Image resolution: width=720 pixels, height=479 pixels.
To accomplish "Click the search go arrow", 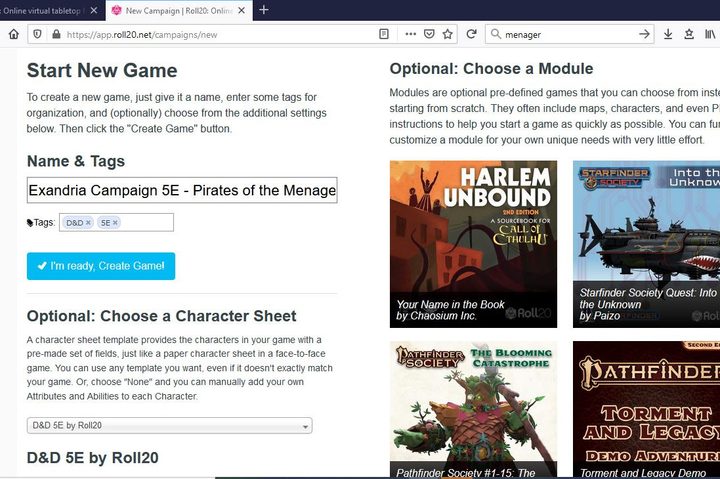I will (644, 34).
